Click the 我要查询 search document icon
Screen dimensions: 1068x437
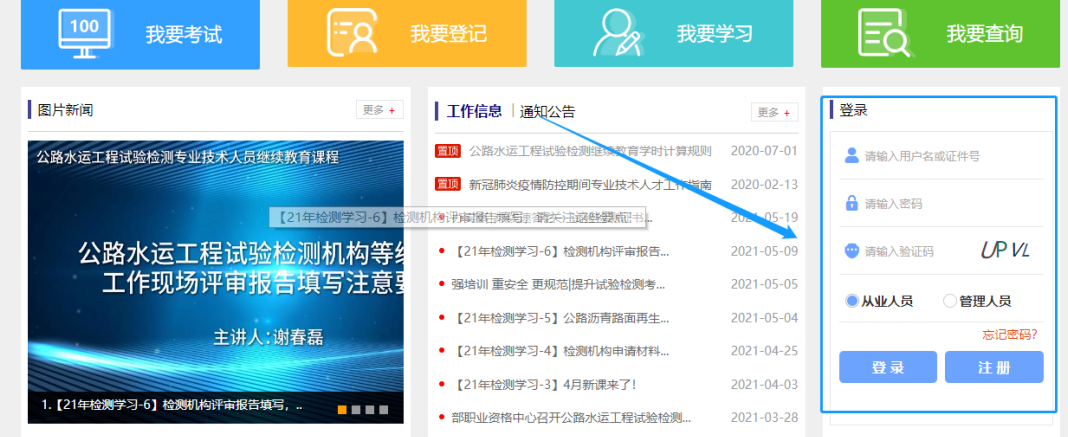[x=886, y=33]
